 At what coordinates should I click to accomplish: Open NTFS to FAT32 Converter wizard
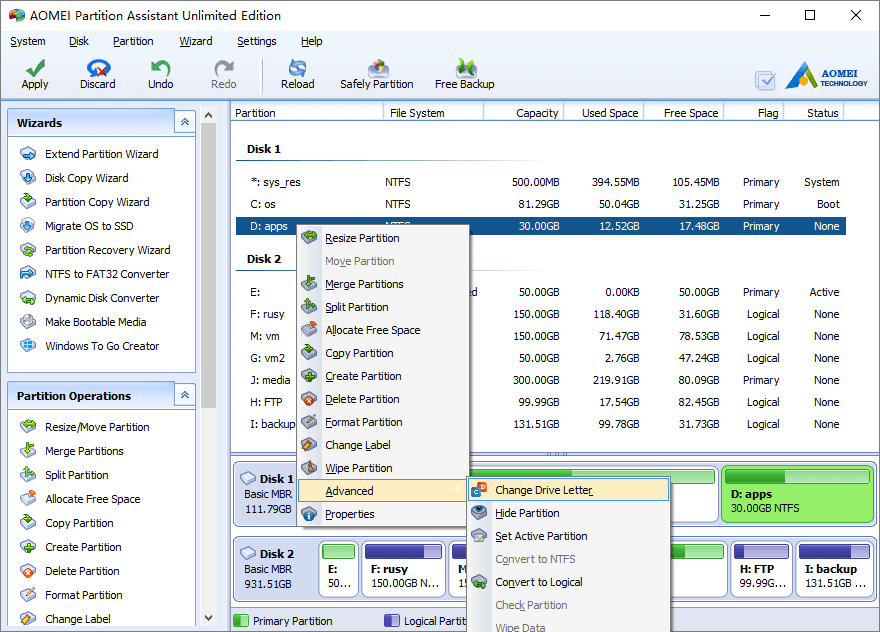pos(107,274)
